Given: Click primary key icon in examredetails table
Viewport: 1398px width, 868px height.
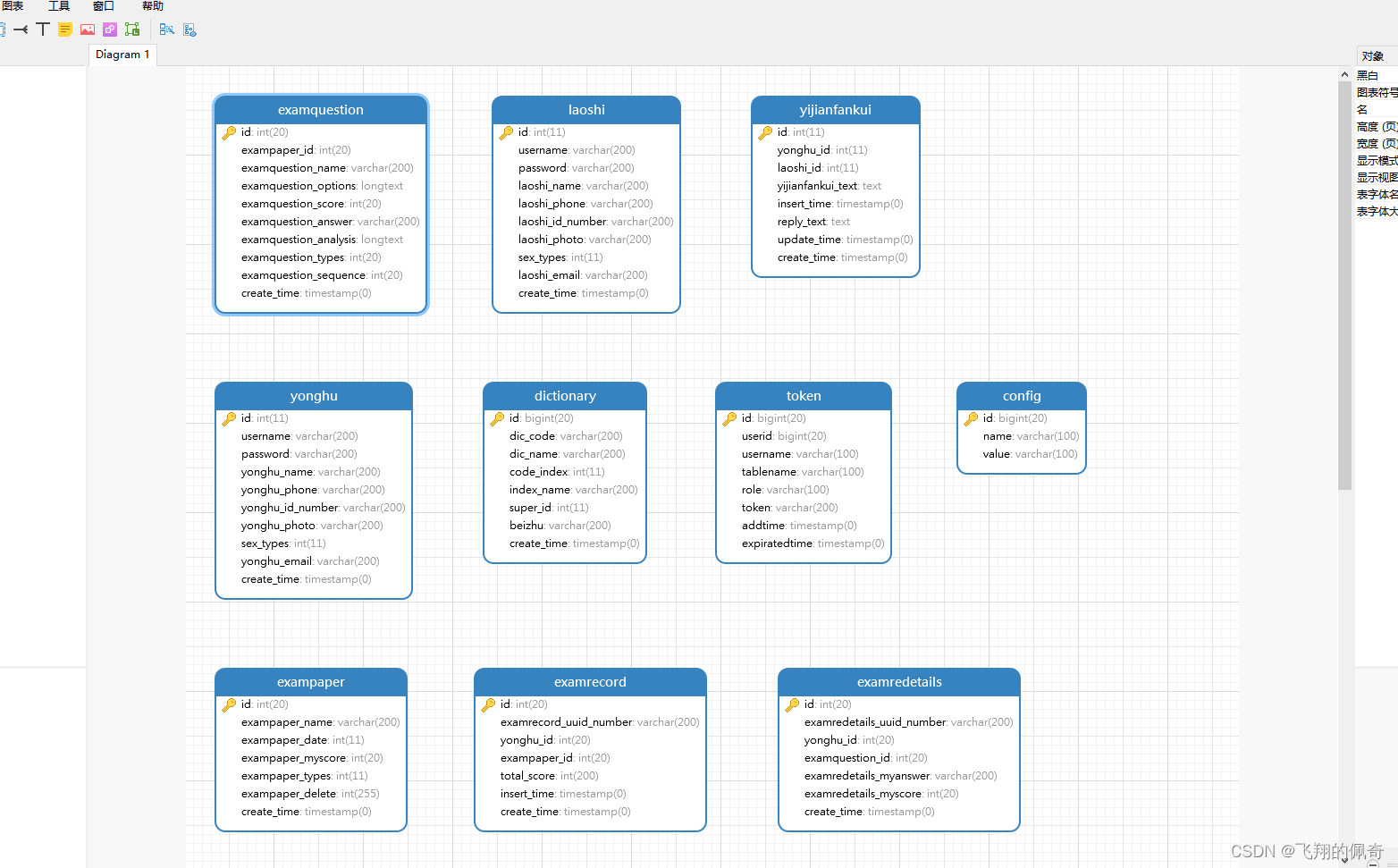Looking at the screenshot, I should click(x=792, y=704).
